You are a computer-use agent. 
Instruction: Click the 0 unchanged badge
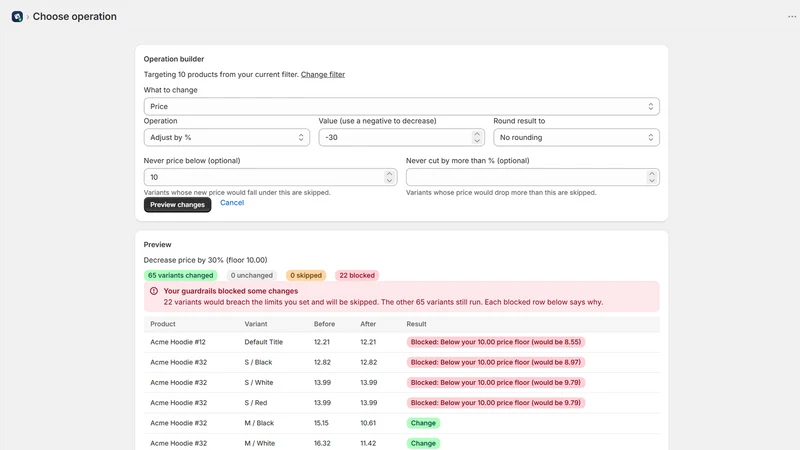(x=252, y=276)
